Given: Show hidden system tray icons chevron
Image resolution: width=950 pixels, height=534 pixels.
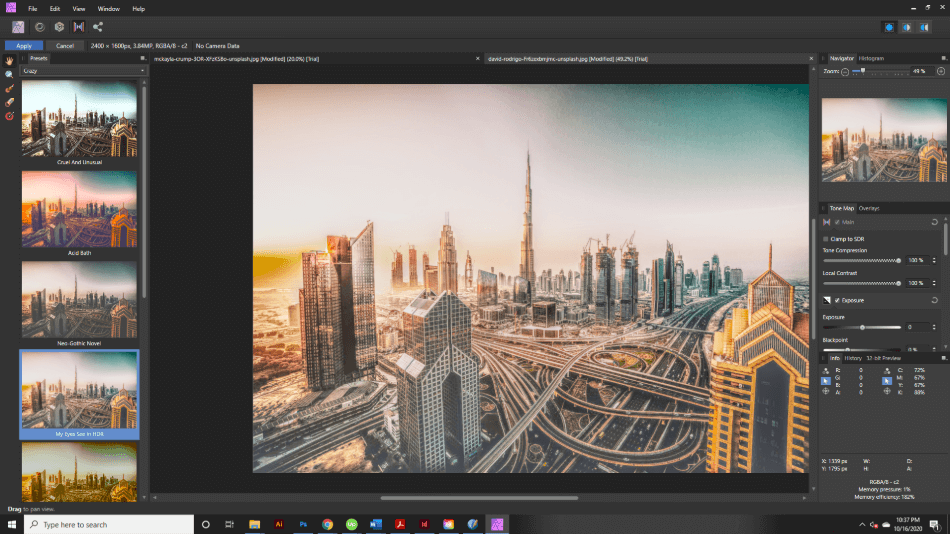Looking at the screenshot, I should (x=862, y=524).
